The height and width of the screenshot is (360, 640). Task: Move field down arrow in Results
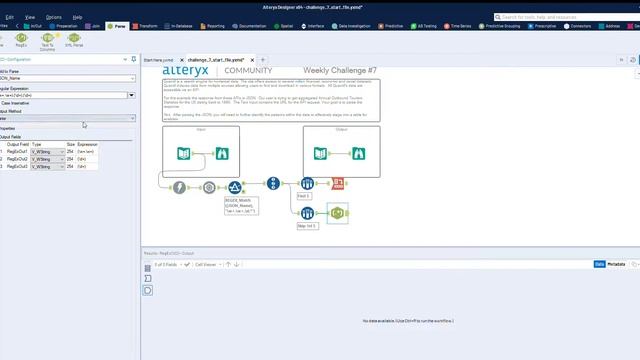coord(237,264)
